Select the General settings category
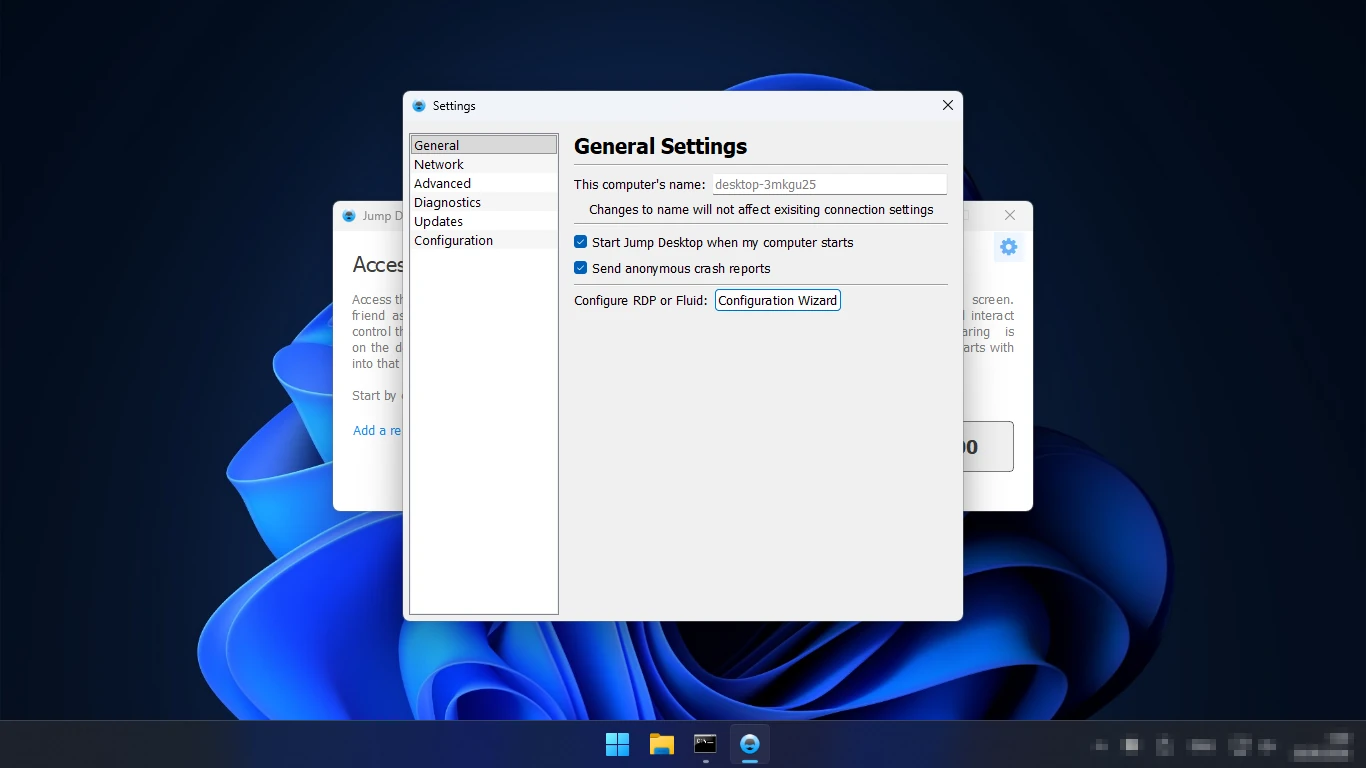This screenshot has height=768, width=1366. (484, 145)
